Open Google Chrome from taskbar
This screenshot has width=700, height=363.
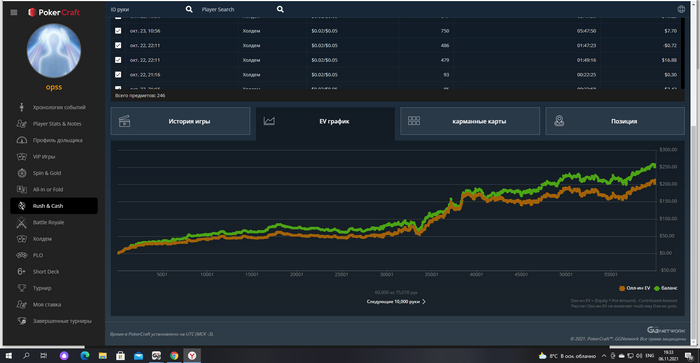click(174, 356)
